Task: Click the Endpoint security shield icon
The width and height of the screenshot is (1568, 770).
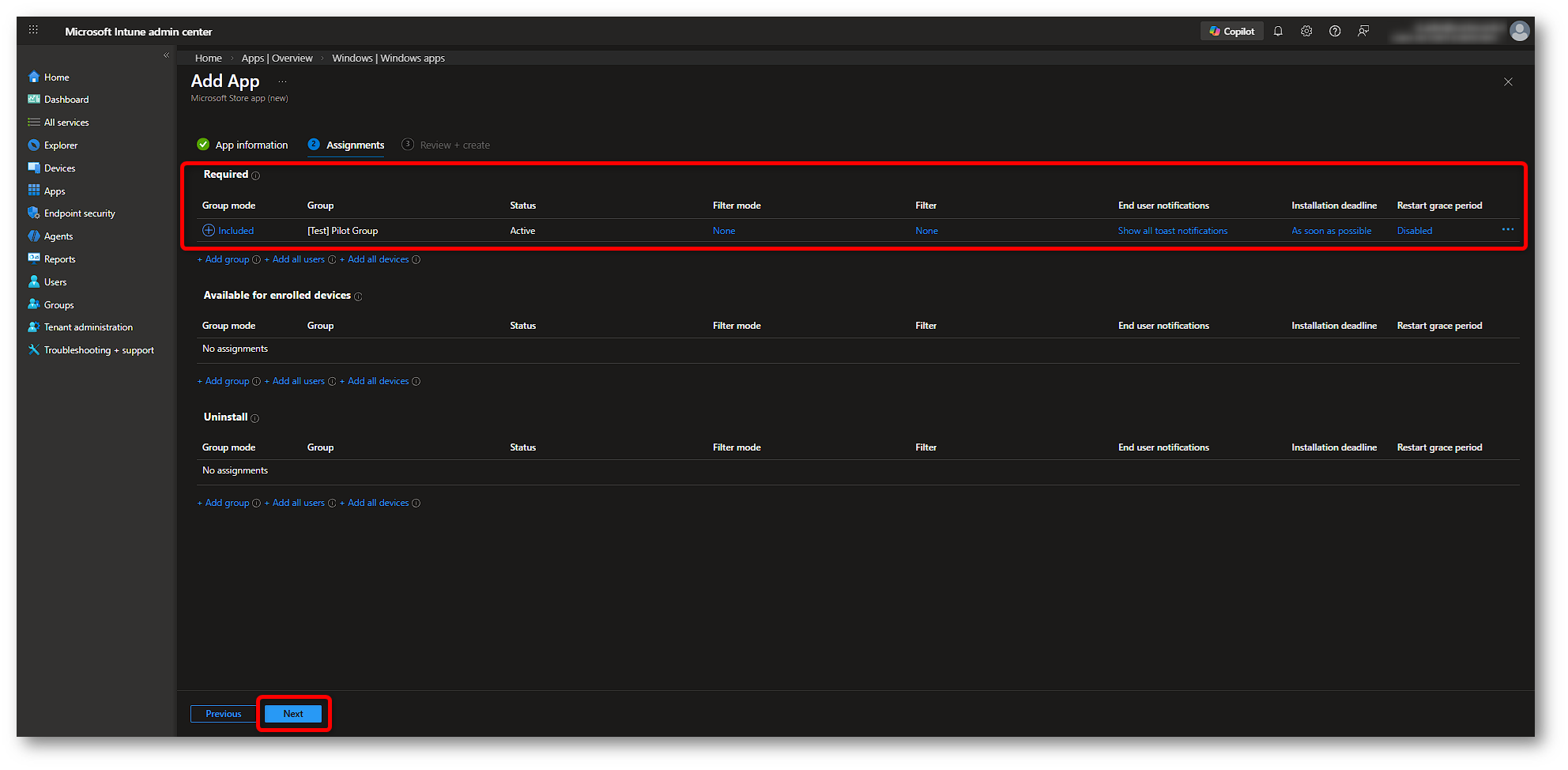Action: [x=33, y=213]
